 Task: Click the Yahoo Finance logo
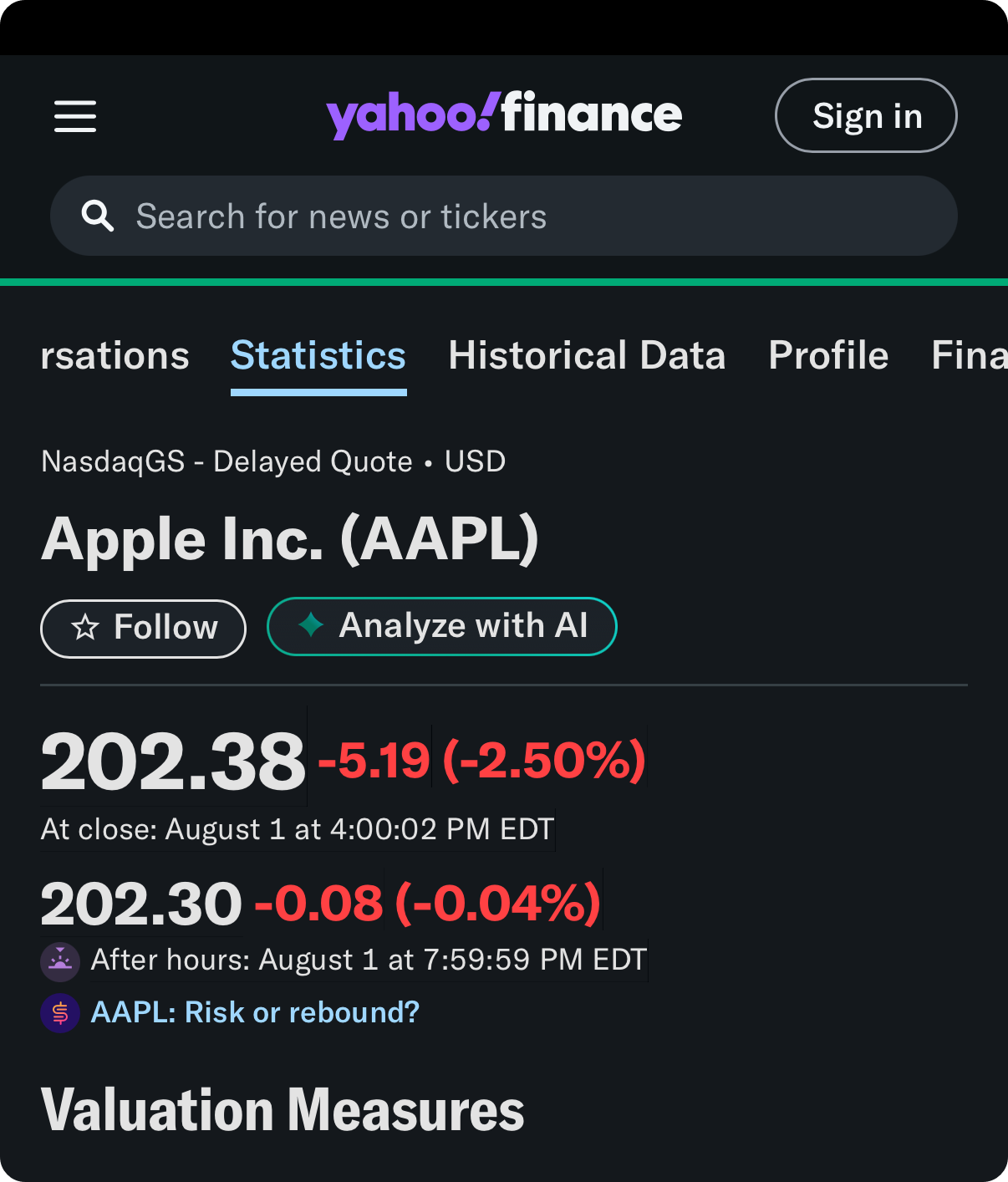(504, 115)
